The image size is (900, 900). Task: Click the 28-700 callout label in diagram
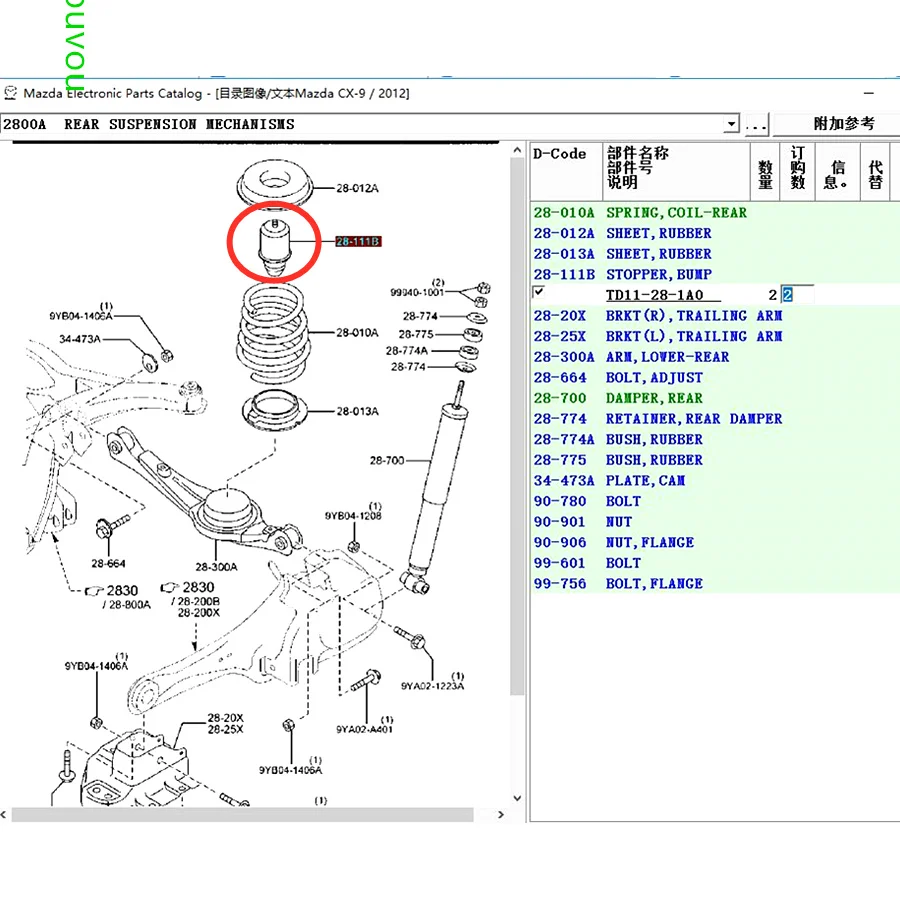point(387,460)
